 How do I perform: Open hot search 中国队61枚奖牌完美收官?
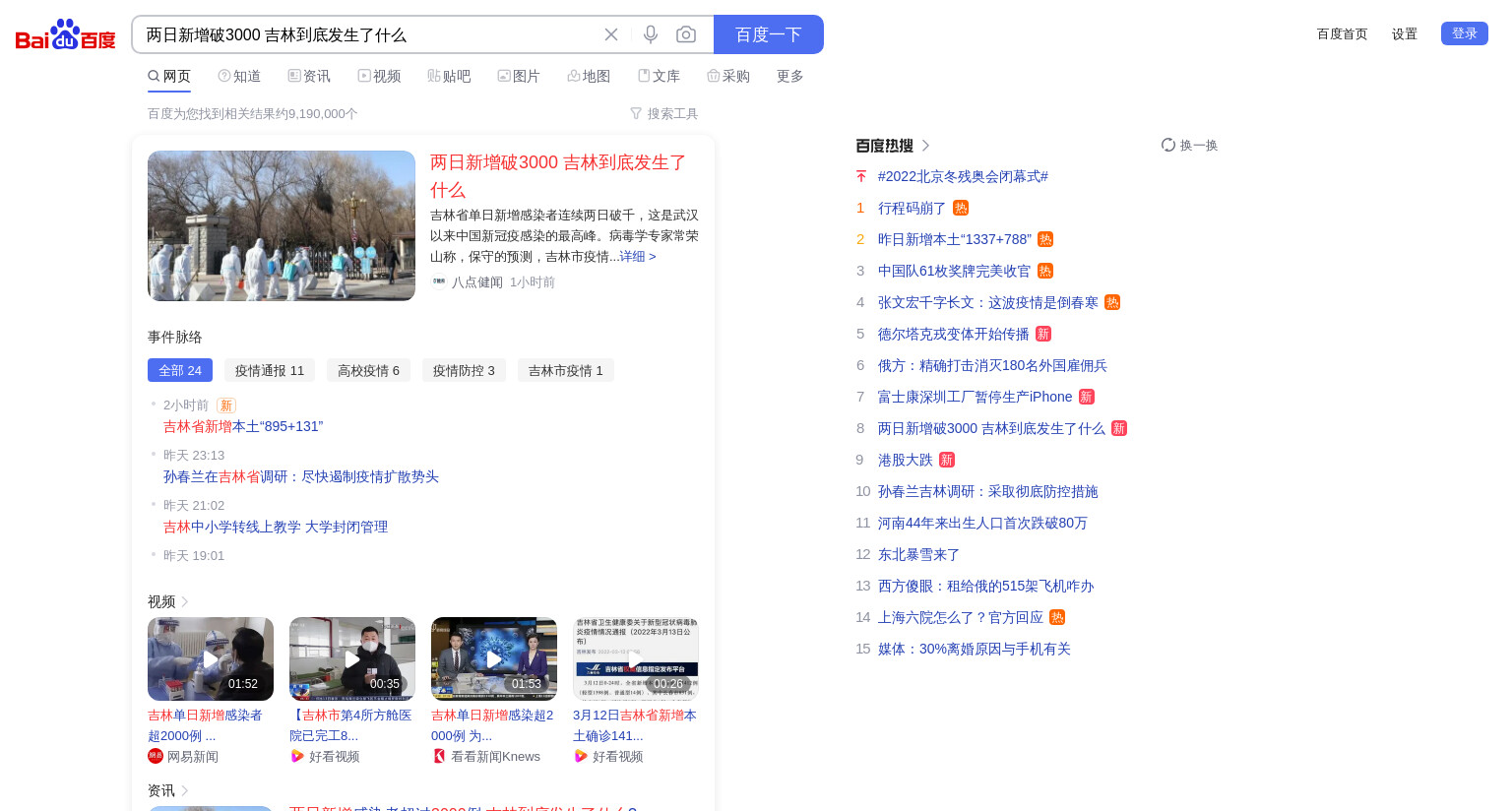tap(955, 271)
